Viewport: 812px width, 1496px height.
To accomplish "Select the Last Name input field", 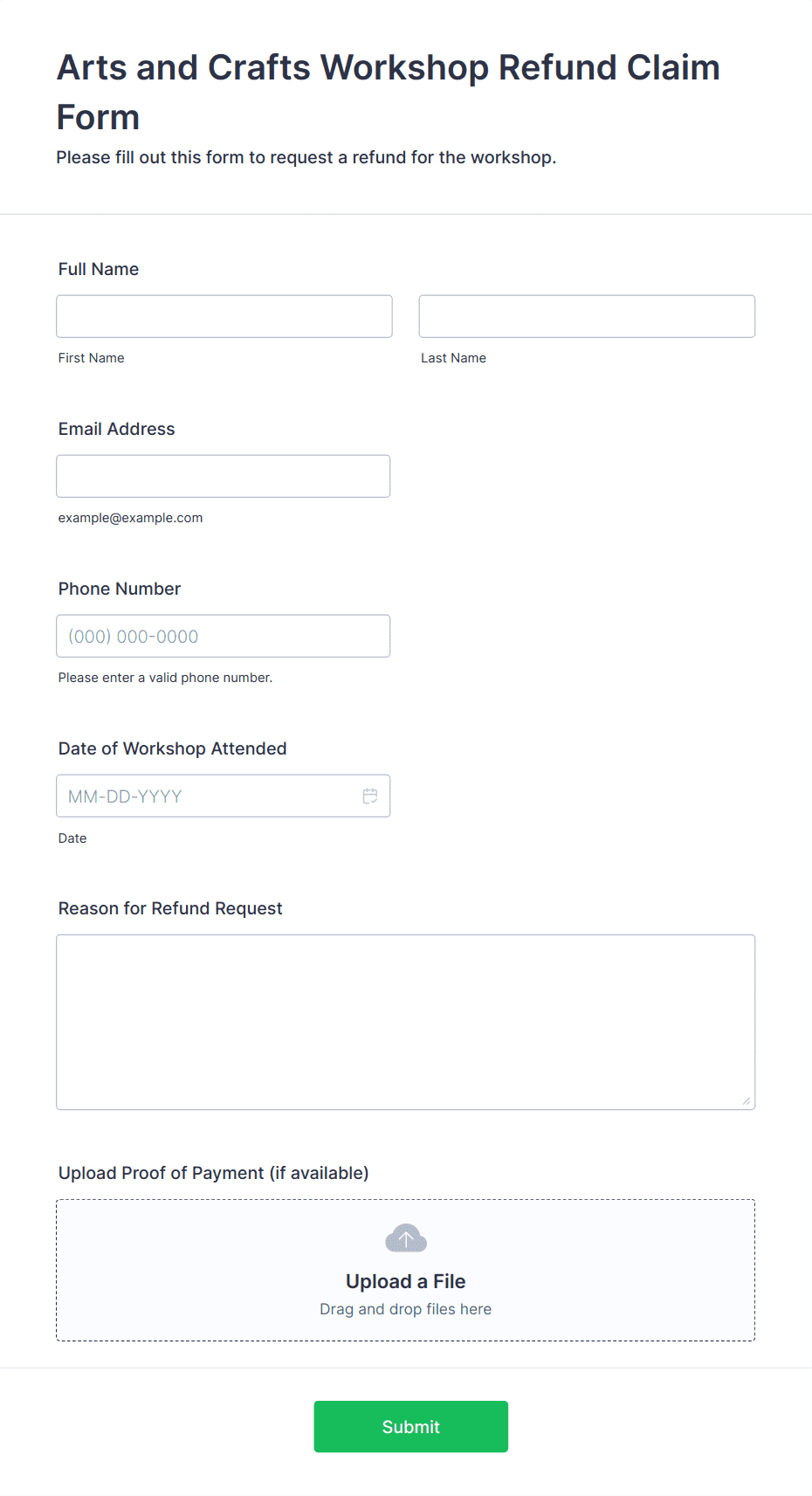I will 587,316.
